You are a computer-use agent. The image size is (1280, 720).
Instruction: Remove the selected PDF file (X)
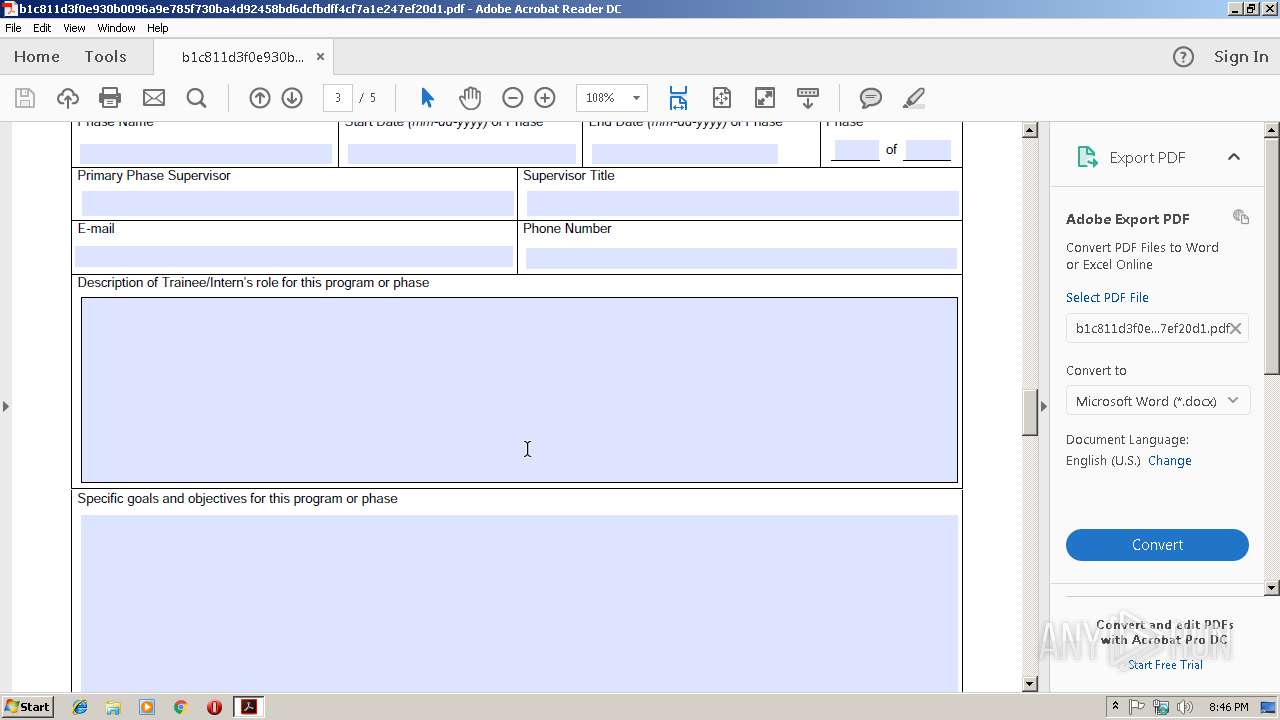1236,328
